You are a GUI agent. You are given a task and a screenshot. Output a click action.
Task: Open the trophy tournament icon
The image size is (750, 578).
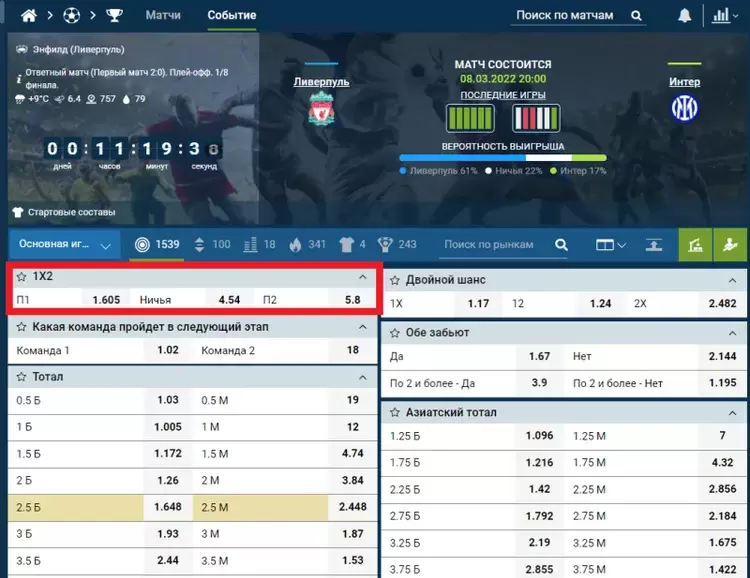tap(114, 15)
